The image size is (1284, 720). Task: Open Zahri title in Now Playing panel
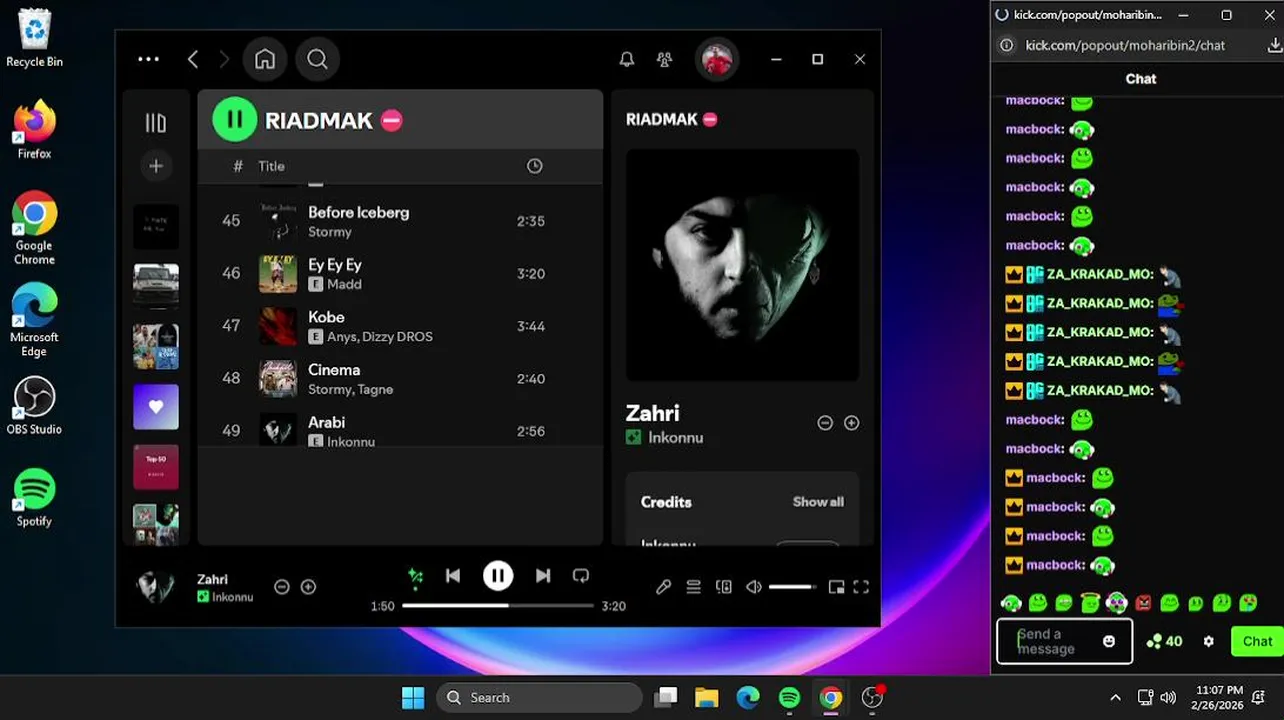[652, 413]
